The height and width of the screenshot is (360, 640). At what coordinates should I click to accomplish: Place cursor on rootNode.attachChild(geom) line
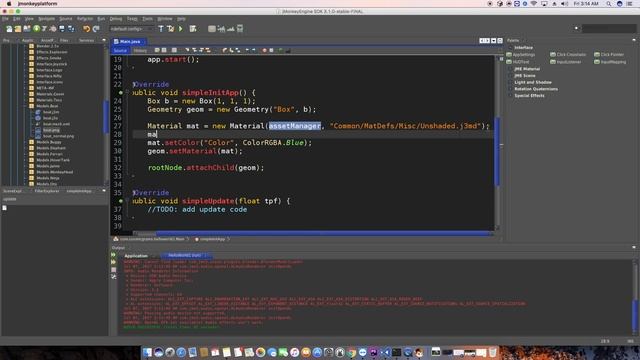(x=206, y=167)
